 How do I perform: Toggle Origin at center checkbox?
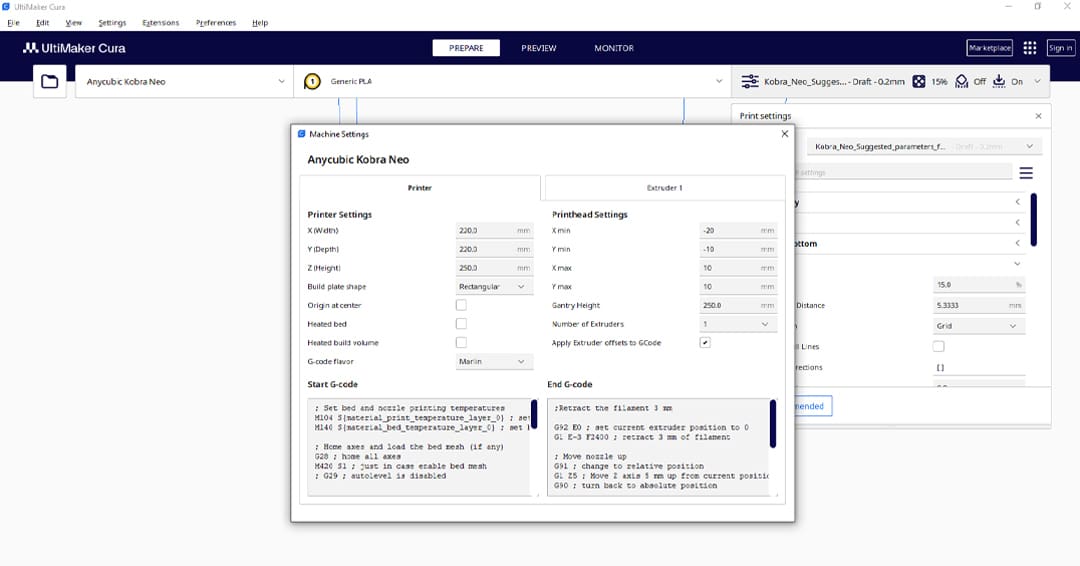[x=461, y=305]
